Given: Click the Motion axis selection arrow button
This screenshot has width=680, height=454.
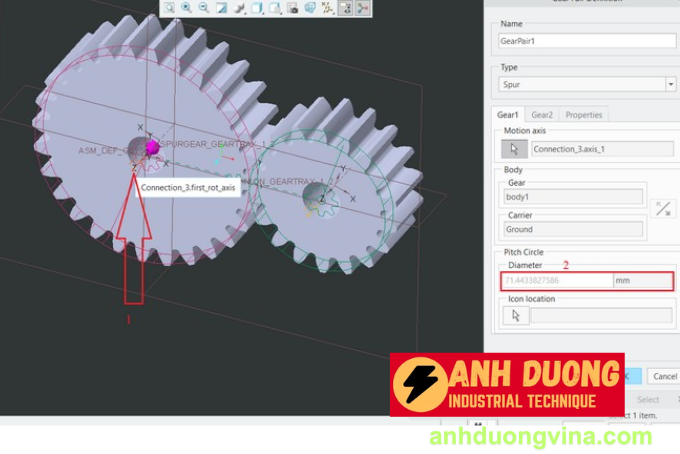Looking at the screenshot, I should click(515, 149).
